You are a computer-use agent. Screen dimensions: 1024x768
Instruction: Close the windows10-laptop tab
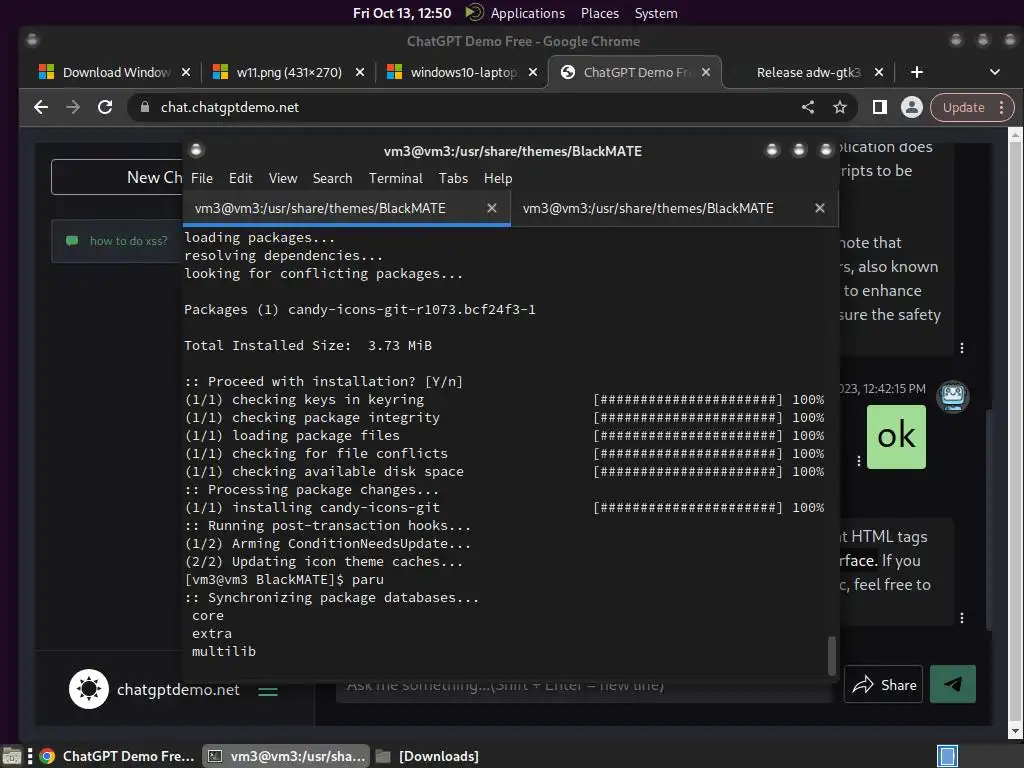(533, 72)
